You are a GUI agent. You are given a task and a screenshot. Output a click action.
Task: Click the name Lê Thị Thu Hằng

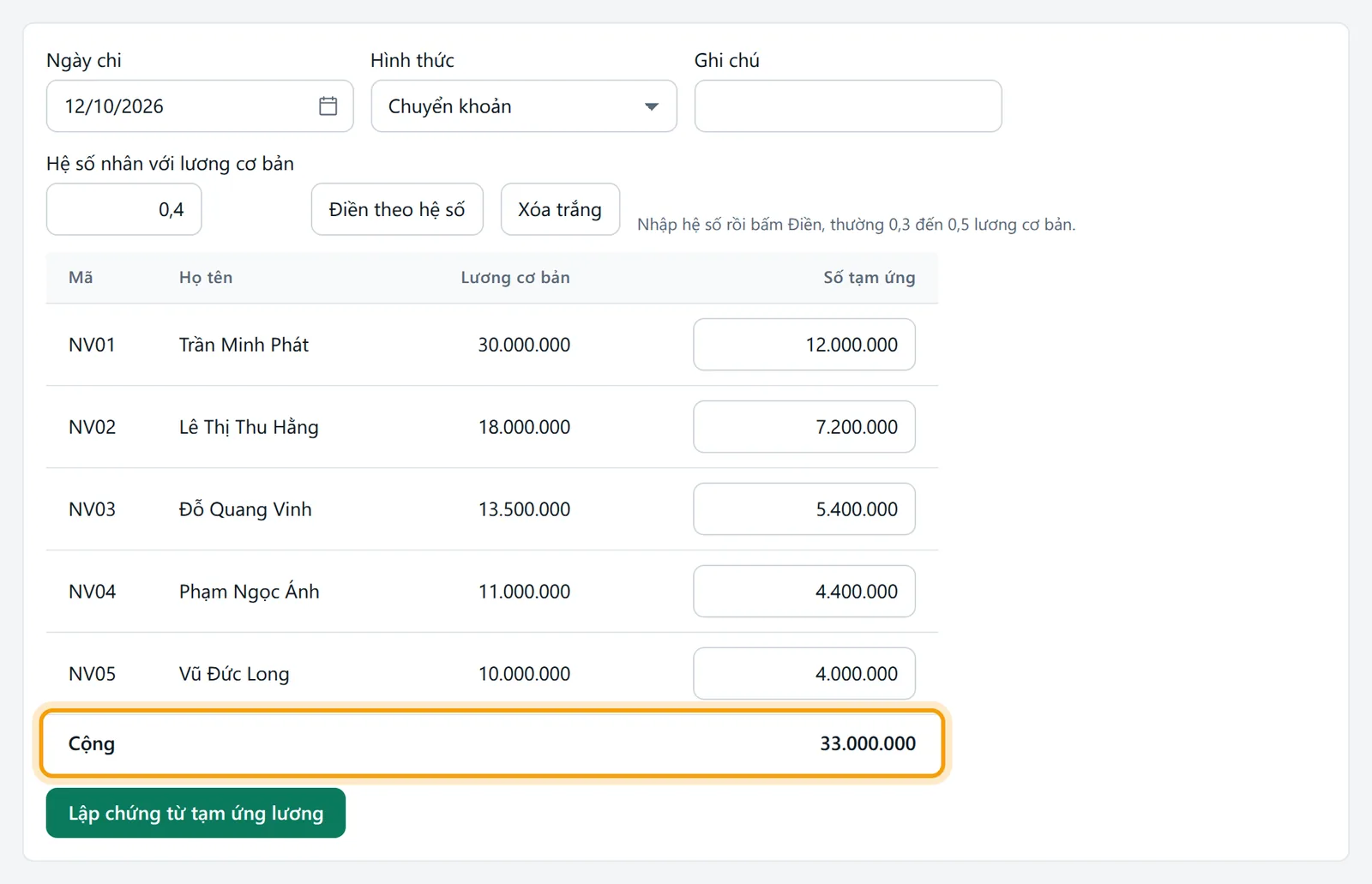coord(249,427)
